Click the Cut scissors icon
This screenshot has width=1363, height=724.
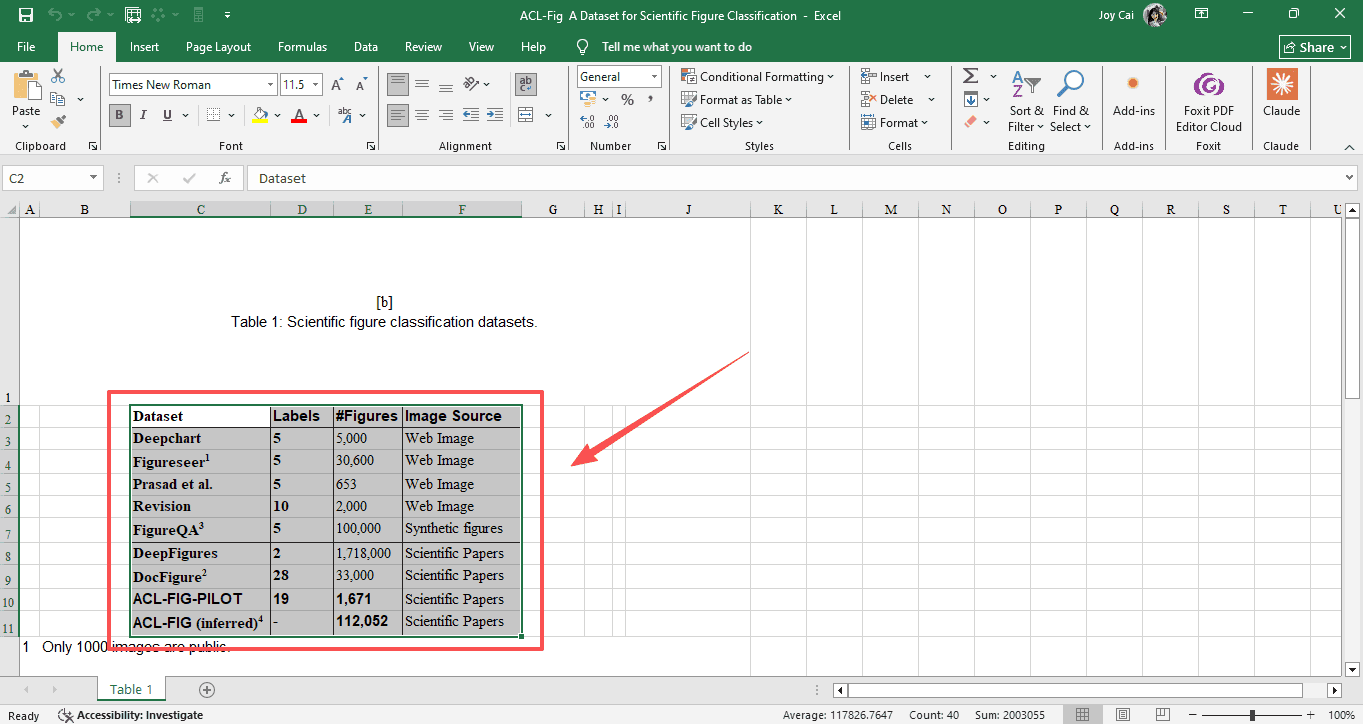point(58,77)
